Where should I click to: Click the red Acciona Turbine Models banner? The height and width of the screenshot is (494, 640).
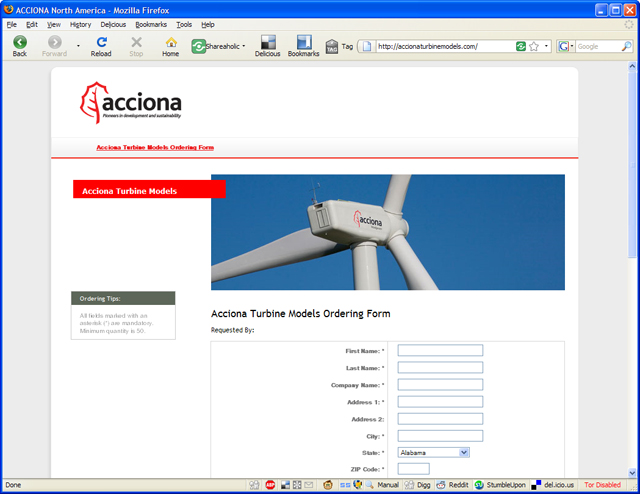(x=149, y=189)
